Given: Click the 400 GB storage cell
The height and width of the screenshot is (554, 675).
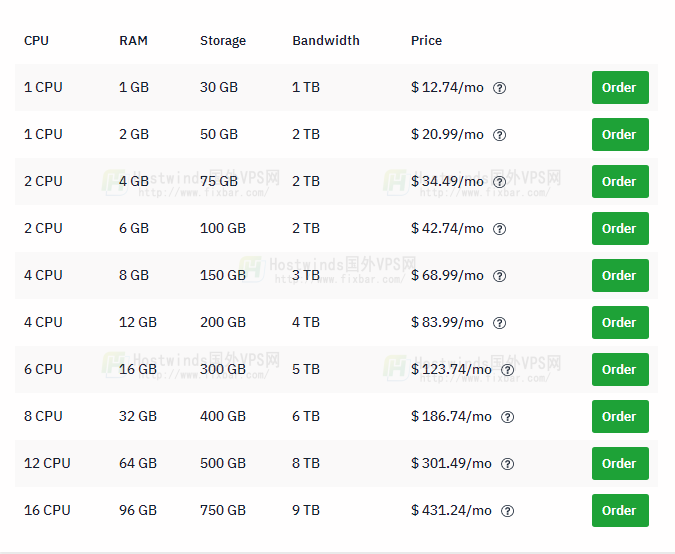Looking at the screenshot, I should (223, 416).
